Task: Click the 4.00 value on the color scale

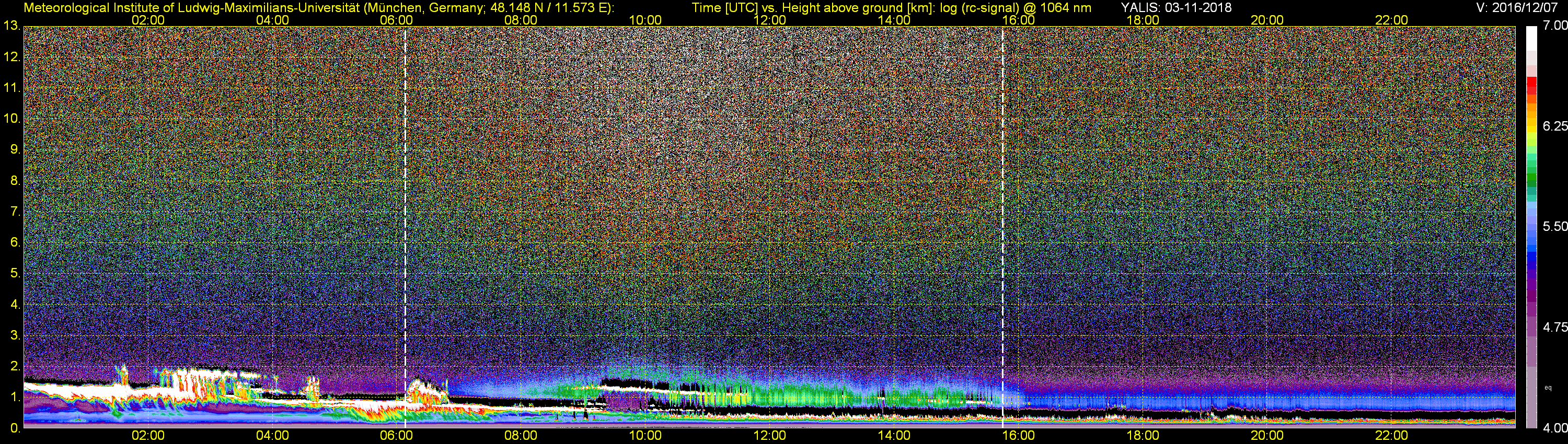Action: point(1554,428)
